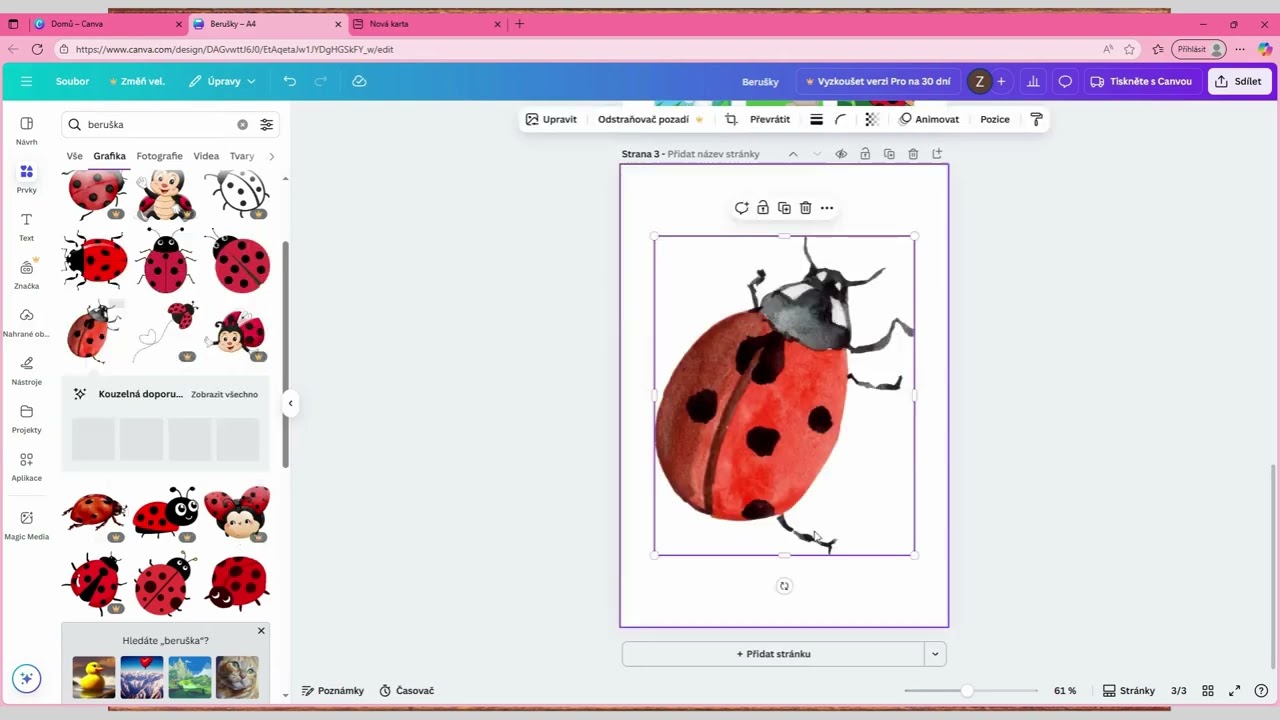Open the Projekty panel
Viewport: 1280px width, 720px height.
(x=27, y=418)
